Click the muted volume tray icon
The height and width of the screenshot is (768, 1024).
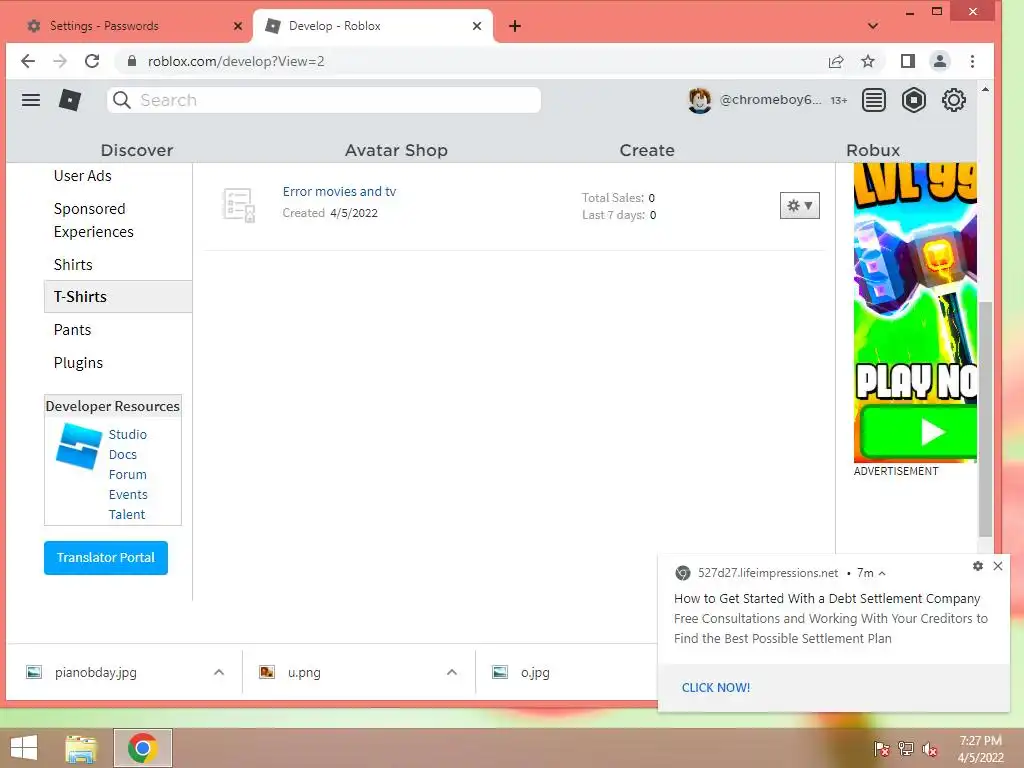tap(930, 749)
